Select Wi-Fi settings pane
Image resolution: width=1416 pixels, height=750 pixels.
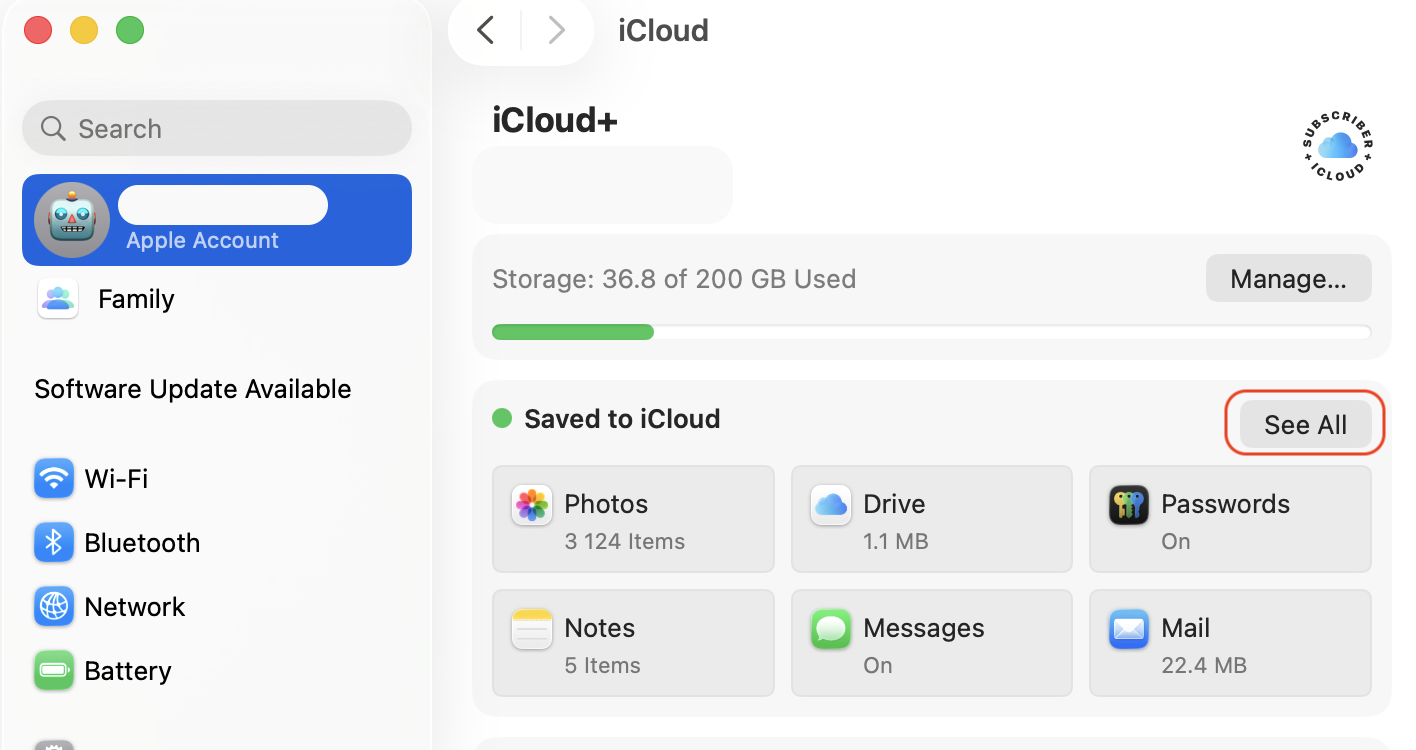click(x=217, y=478)
